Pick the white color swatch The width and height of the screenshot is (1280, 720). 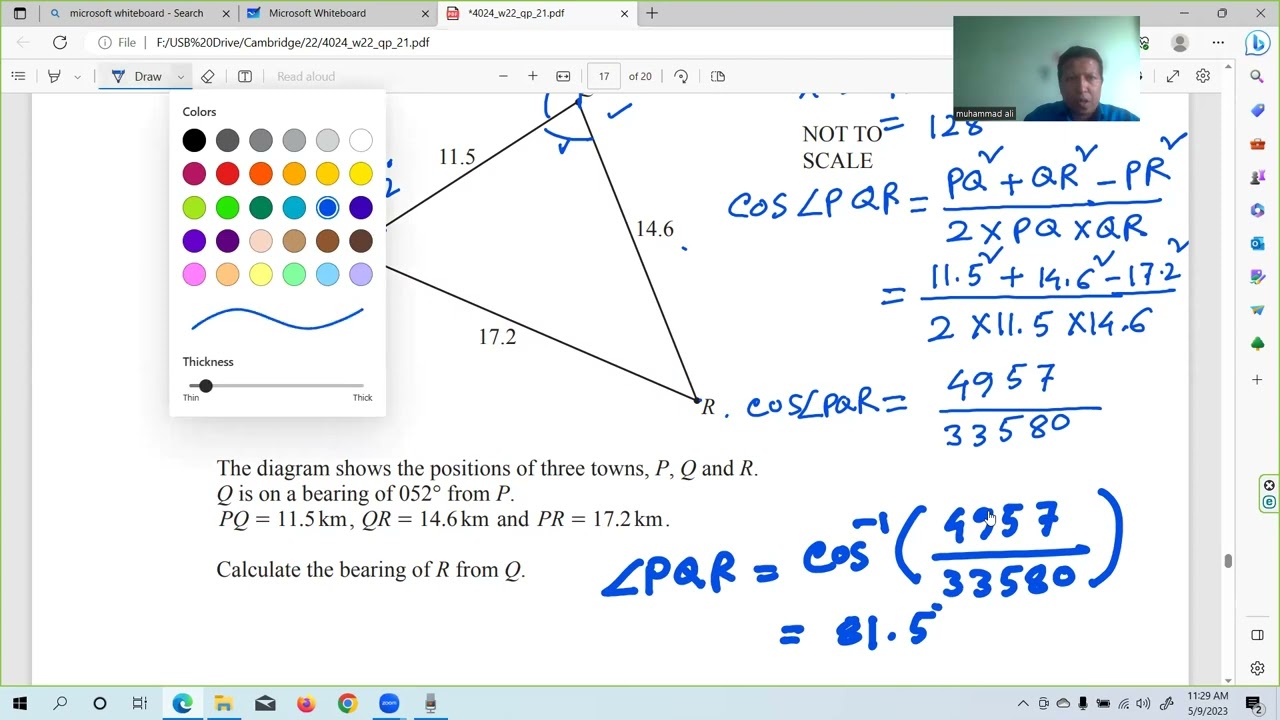tap(361, 141)
